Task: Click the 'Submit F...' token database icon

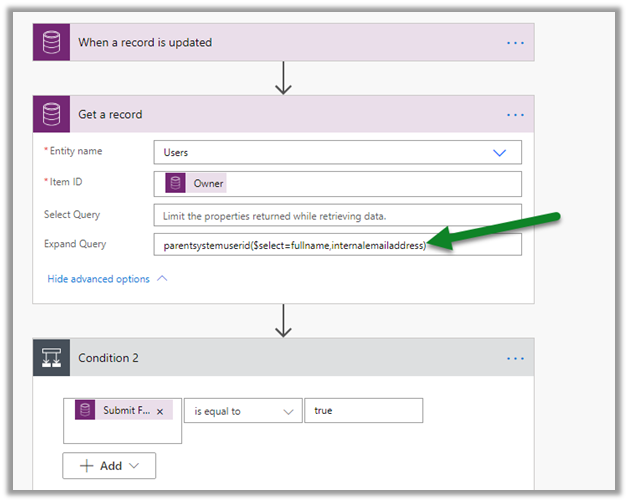Action: [x=85, y=411]
